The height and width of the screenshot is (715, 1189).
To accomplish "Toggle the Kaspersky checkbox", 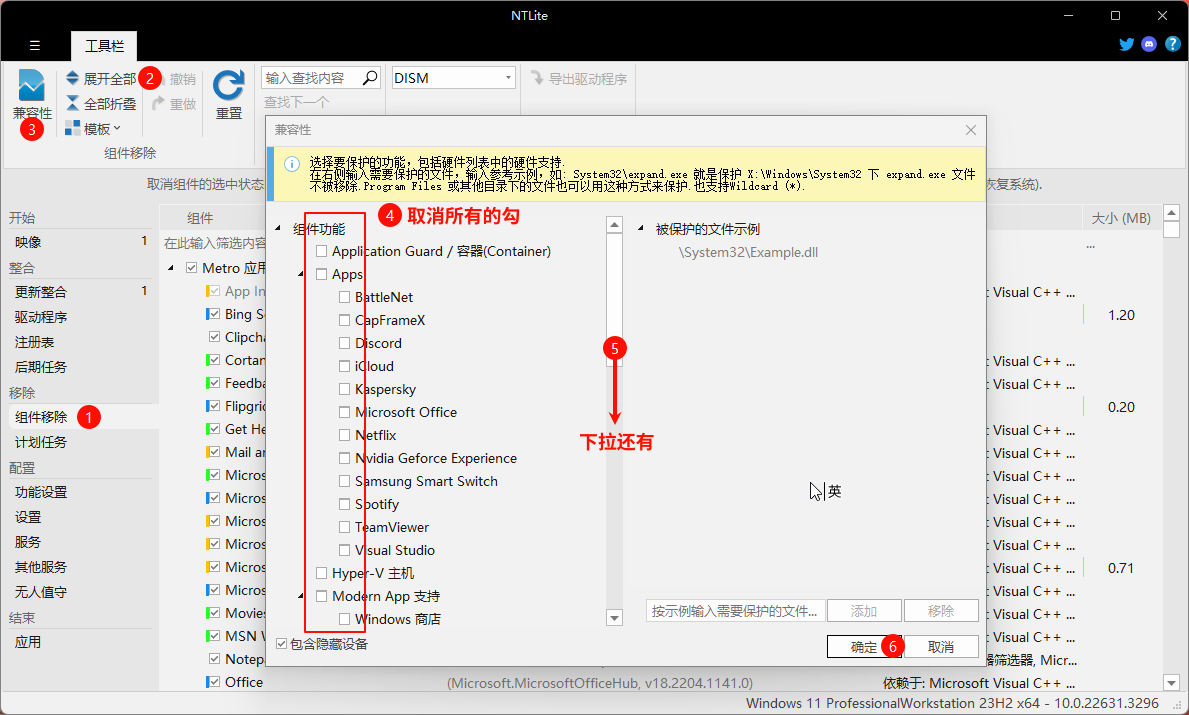I will click(x=344, y=389).
